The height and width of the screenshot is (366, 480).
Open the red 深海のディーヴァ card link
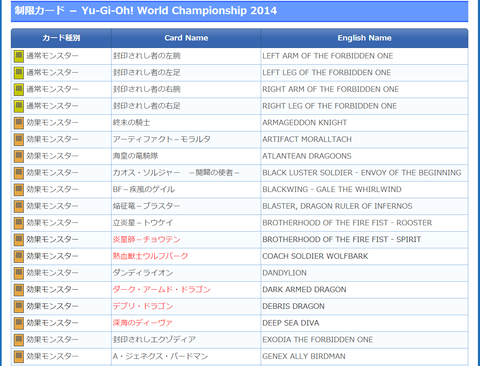(142, 323)
